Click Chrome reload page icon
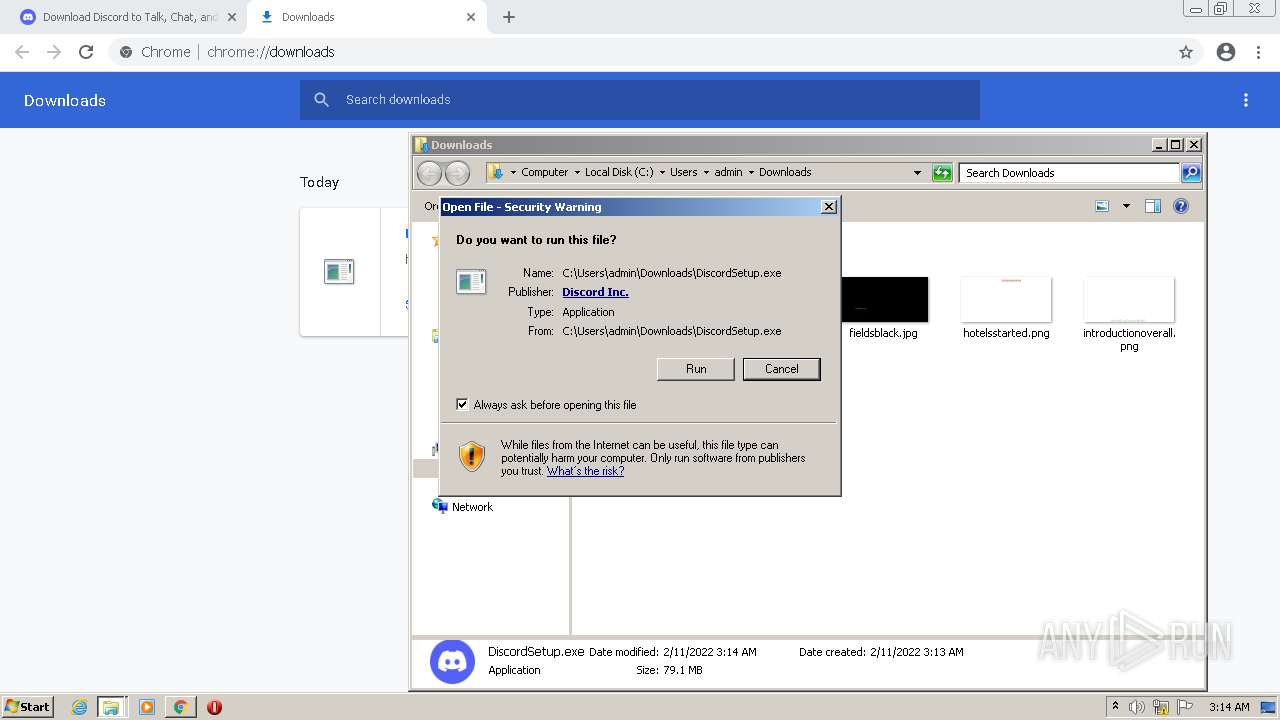 [86, 52]
